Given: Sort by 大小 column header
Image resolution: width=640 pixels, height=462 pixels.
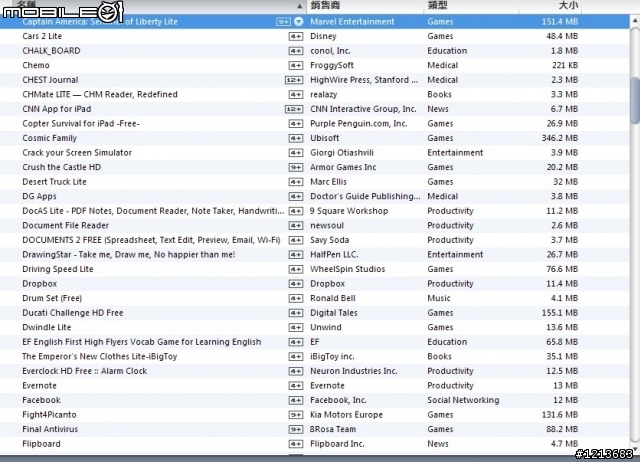Looking at the screenshot, I should tap(568, 5).
